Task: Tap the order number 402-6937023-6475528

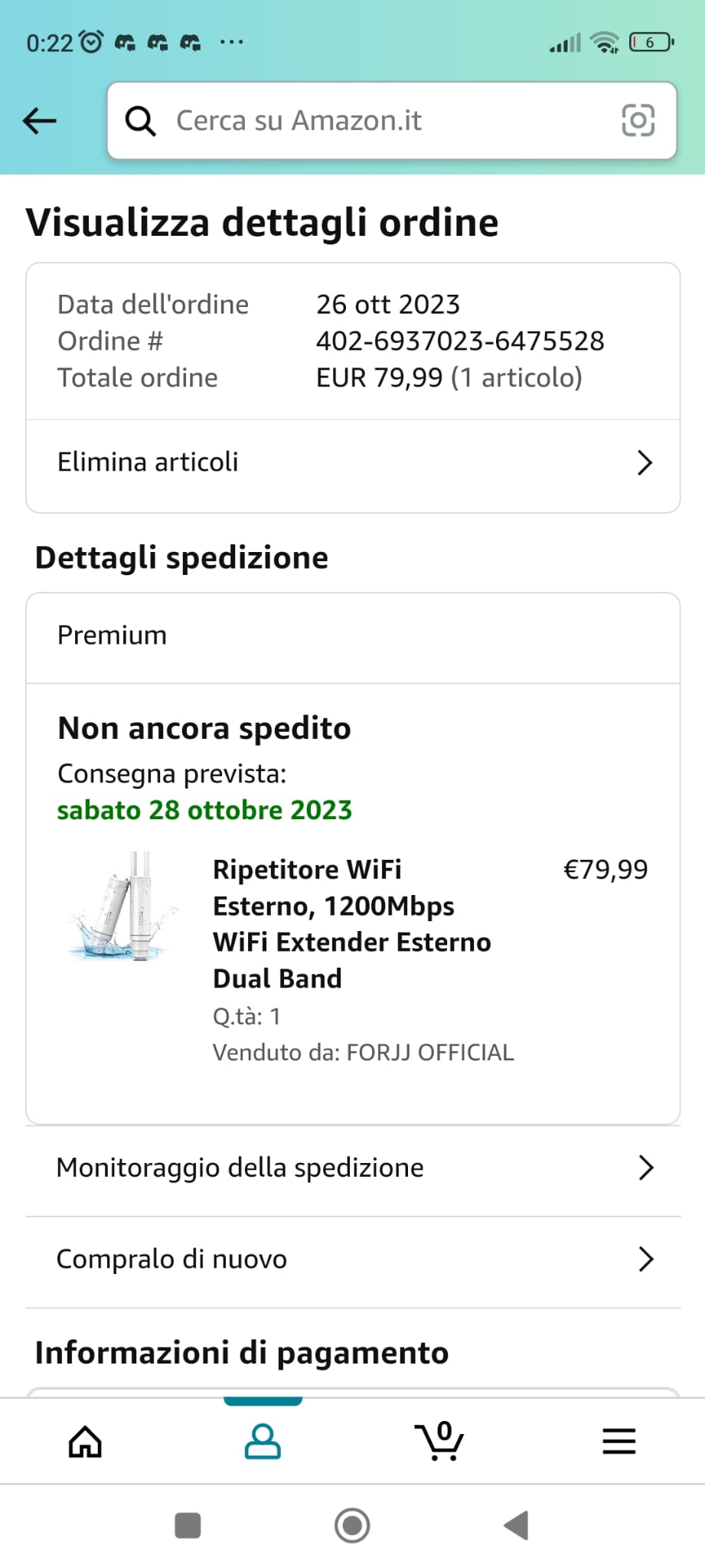Action: [x=460, y=341]
